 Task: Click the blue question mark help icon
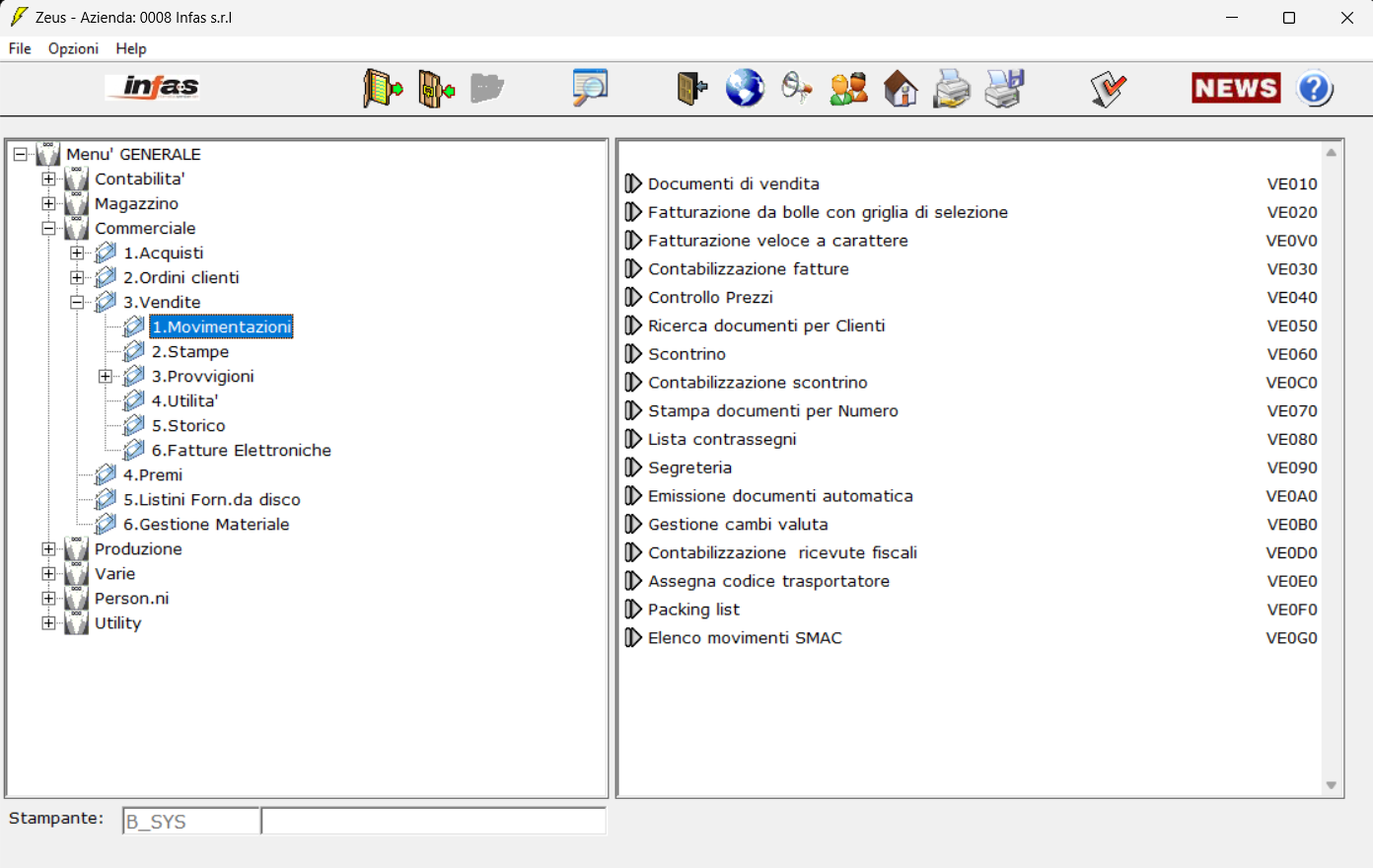pos(1314,88)
